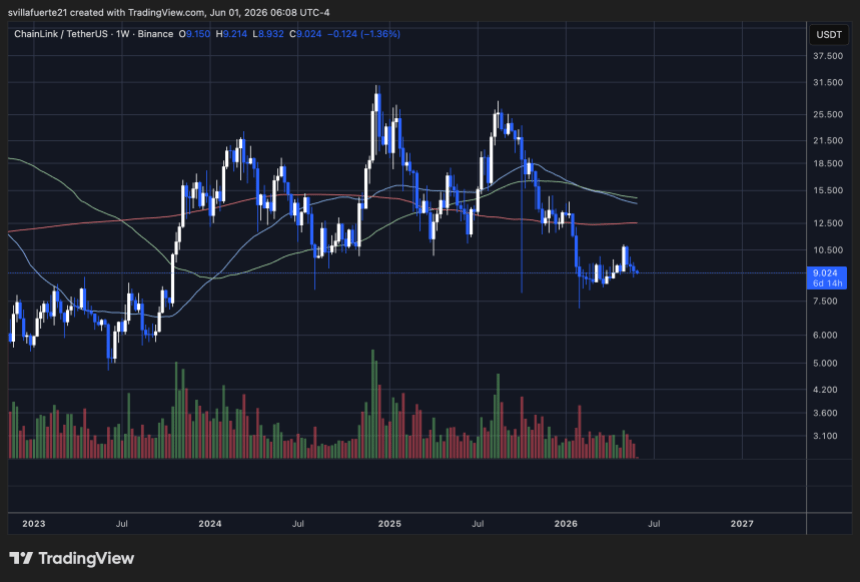Click the 2027 time axis label
The image size is (860, 582).
tap(742, 524)
